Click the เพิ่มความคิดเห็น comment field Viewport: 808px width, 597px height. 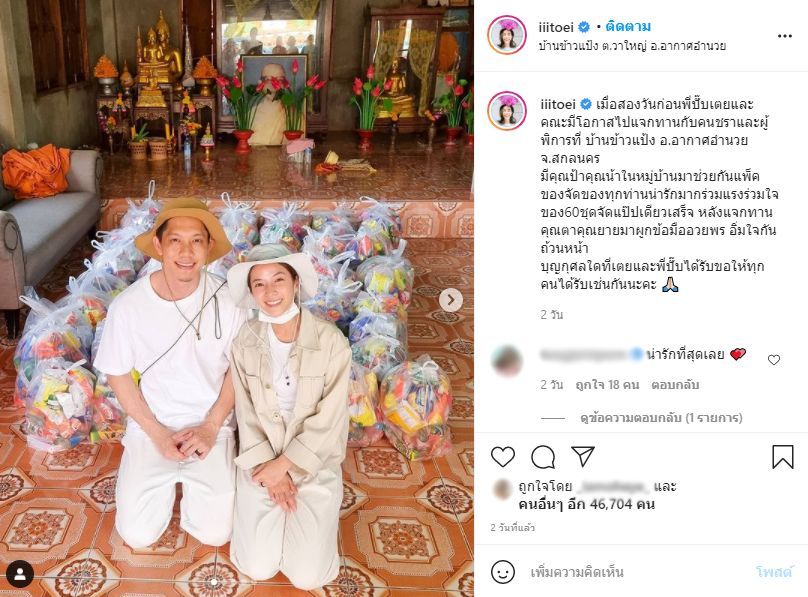click(x=635, y=572)
